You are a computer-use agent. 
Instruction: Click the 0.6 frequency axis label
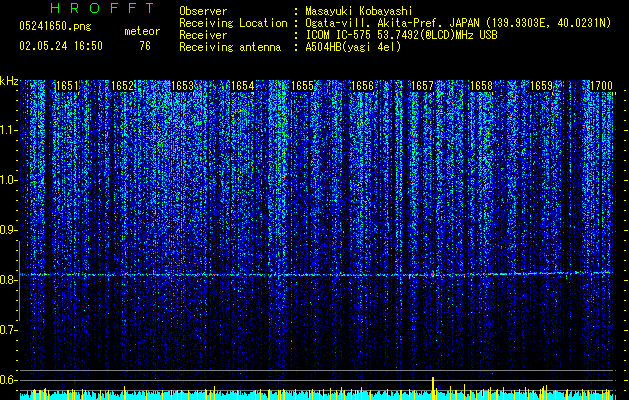tap(8, 380)
